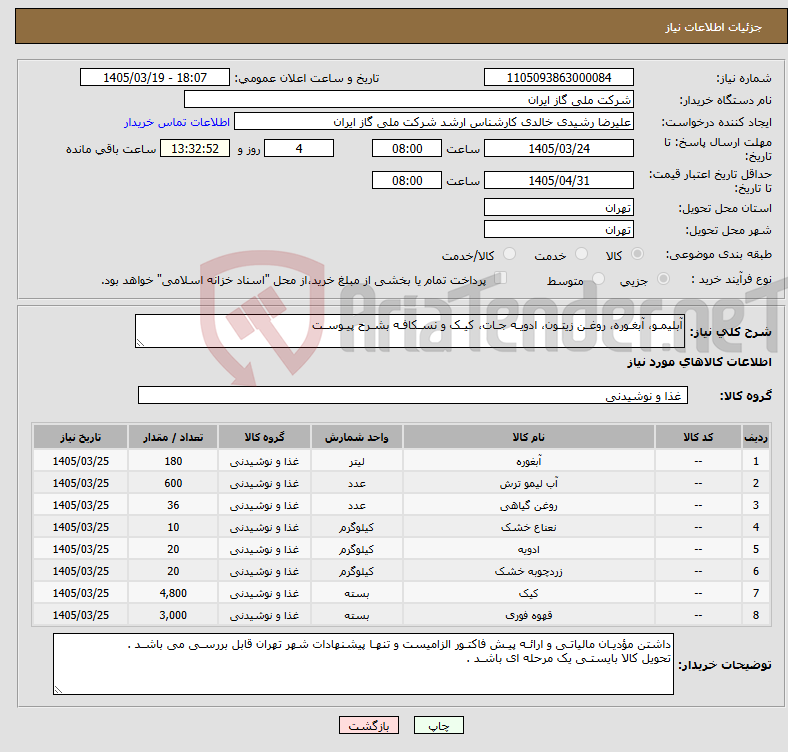Viewport: 788px width, 752px height.
Task: Click the remaining time field 13:32:52
Action: 195,148
